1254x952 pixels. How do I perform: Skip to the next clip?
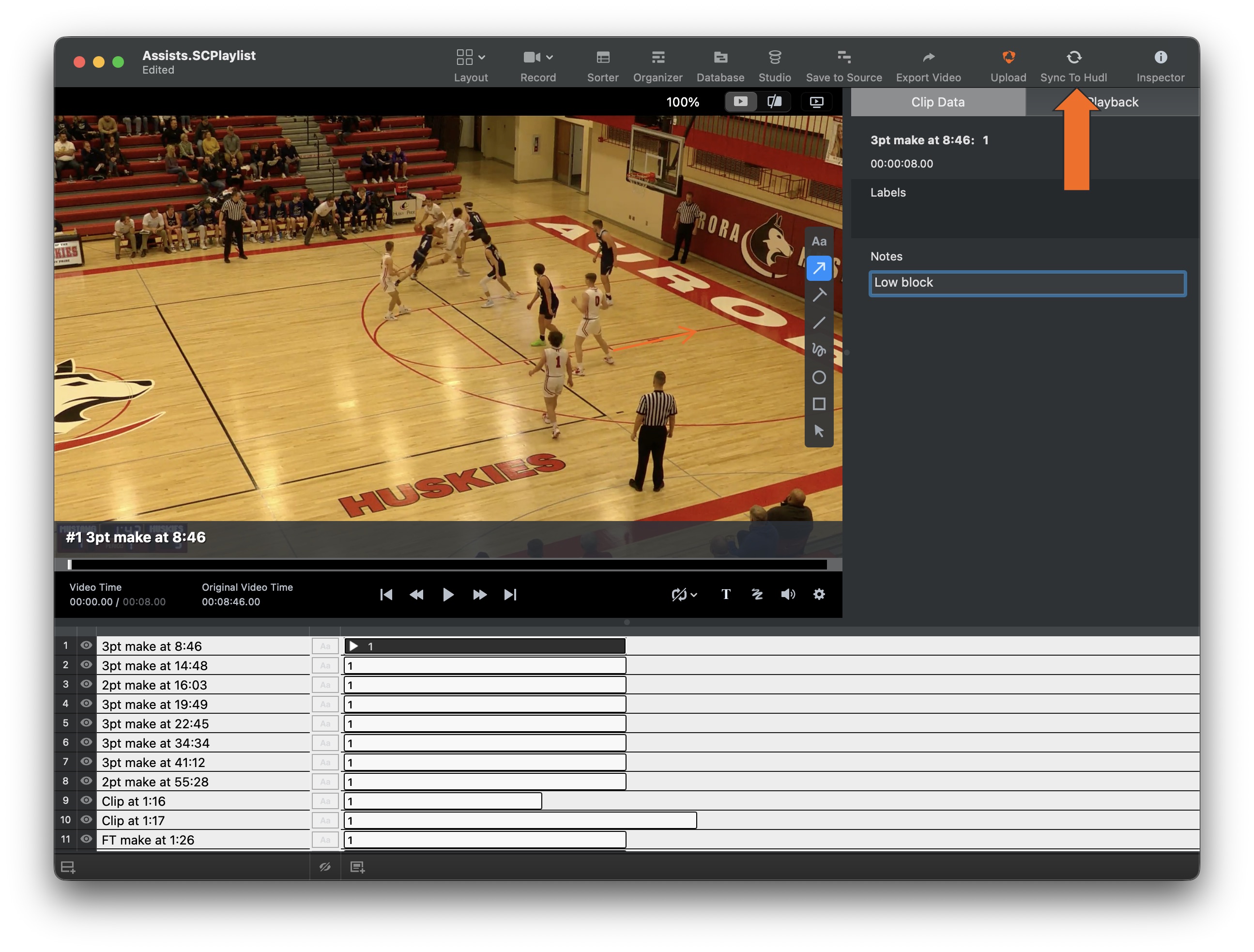pyautogui.click(x=510, y=594)
